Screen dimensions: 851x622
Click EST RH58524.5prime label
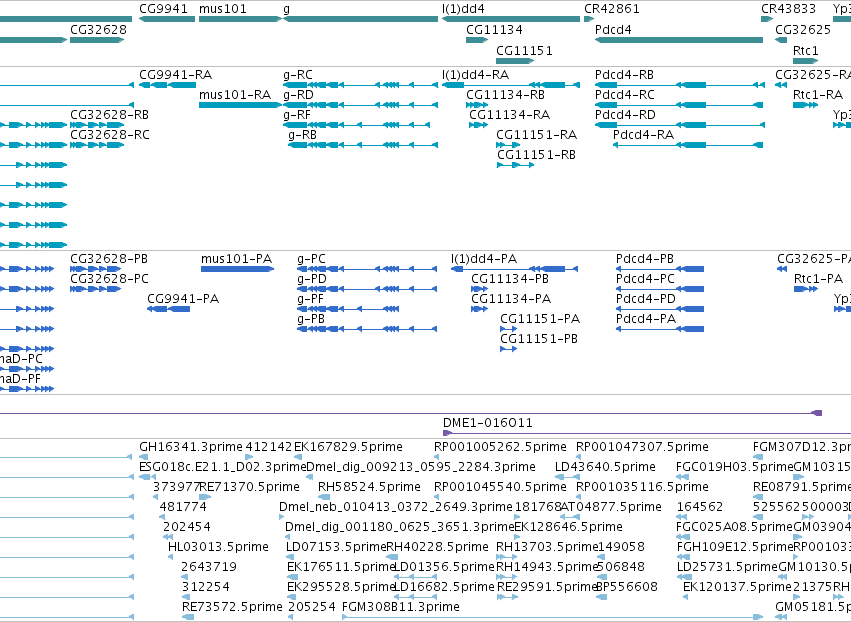[x=369, y=487]
